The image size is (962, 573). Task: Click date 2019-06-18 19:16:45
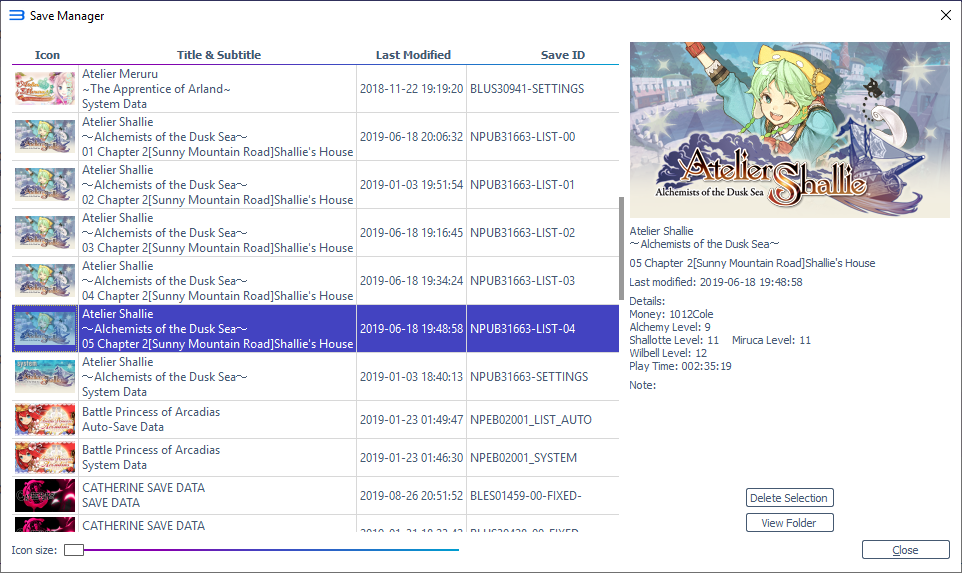point(411,233)
